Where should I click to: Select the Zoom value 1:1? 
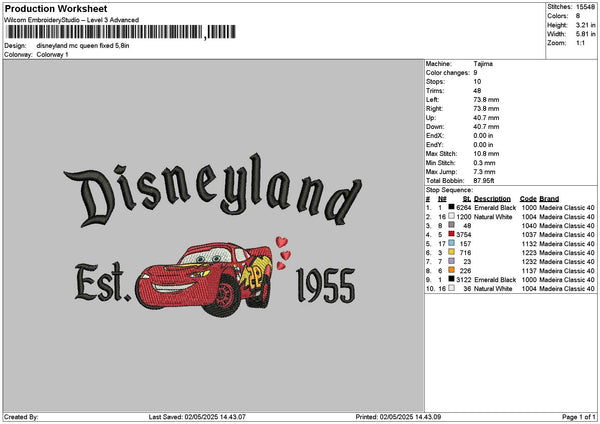[580, 43]
